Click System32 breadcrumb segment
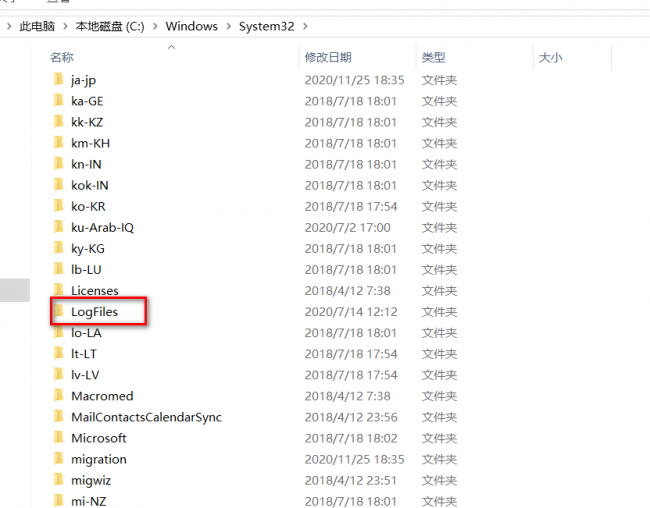This screenshot has width=650, height=508. pyautogui.click(x=267, y=26)
